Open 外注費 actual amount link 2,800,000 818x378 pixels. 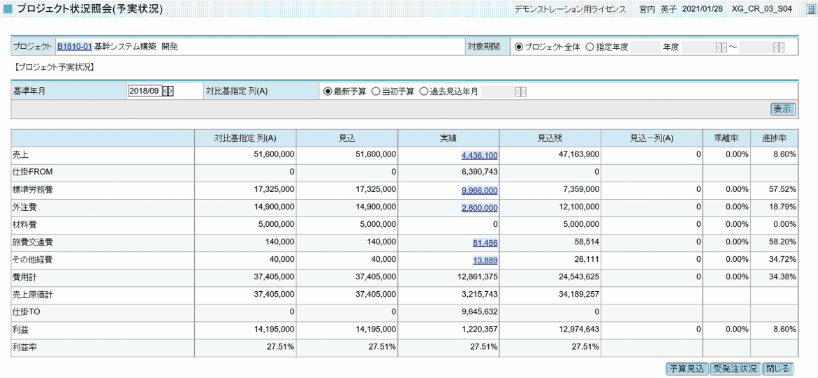(x=479, y=208)
